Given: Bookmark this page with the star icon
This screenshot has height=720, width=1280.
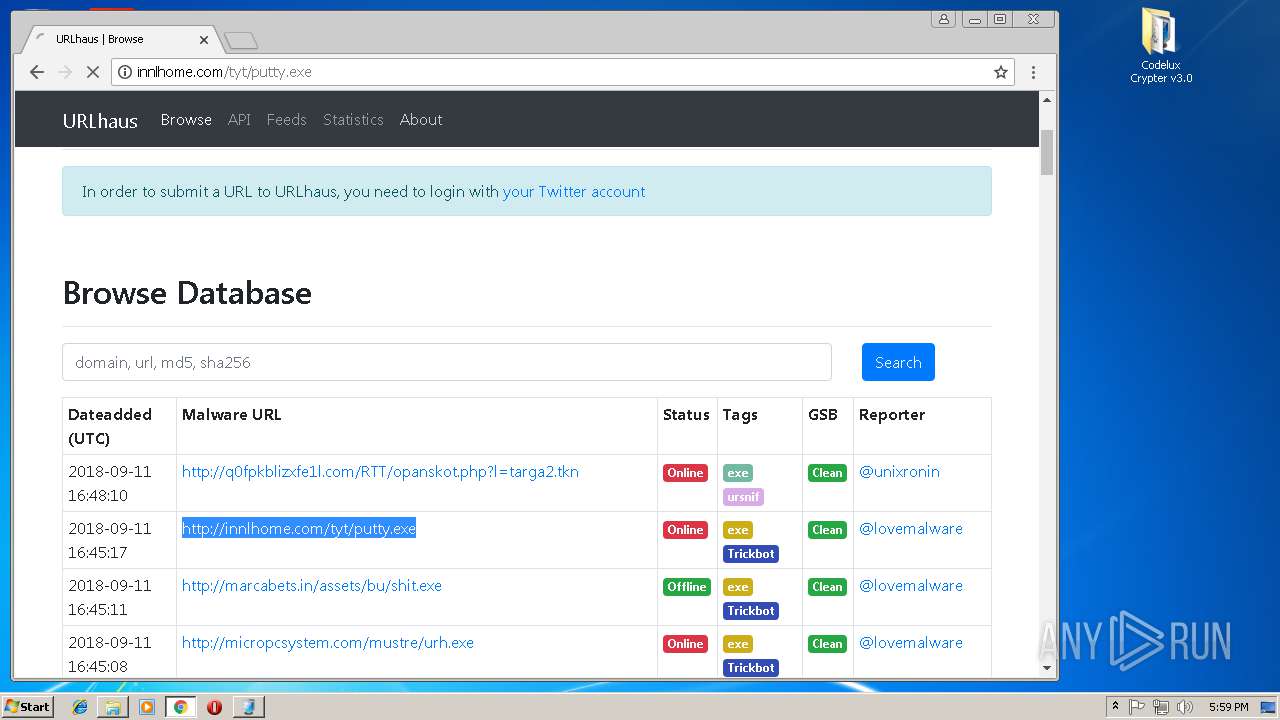Looking at the screenshot, I should (x=1000, y=72).
